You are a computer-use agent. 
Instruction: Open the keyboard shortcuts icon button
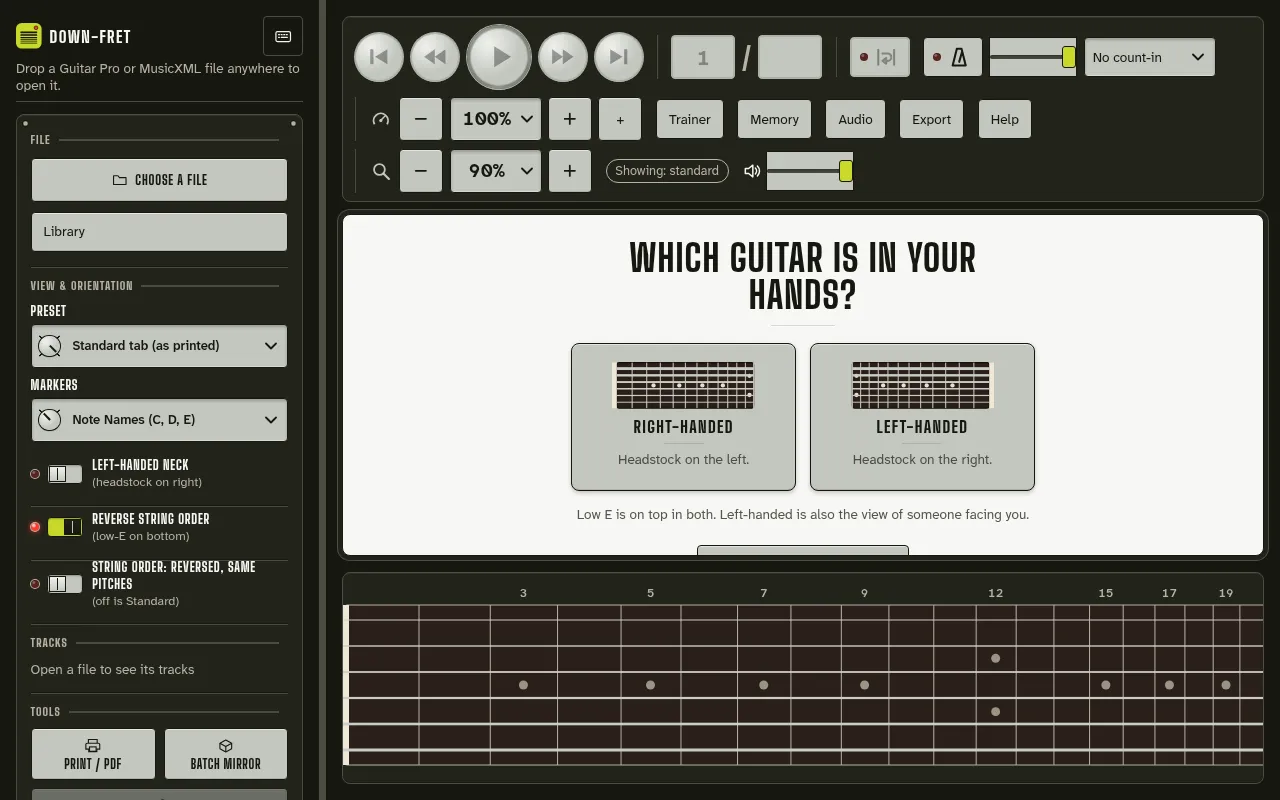[283, 36]
